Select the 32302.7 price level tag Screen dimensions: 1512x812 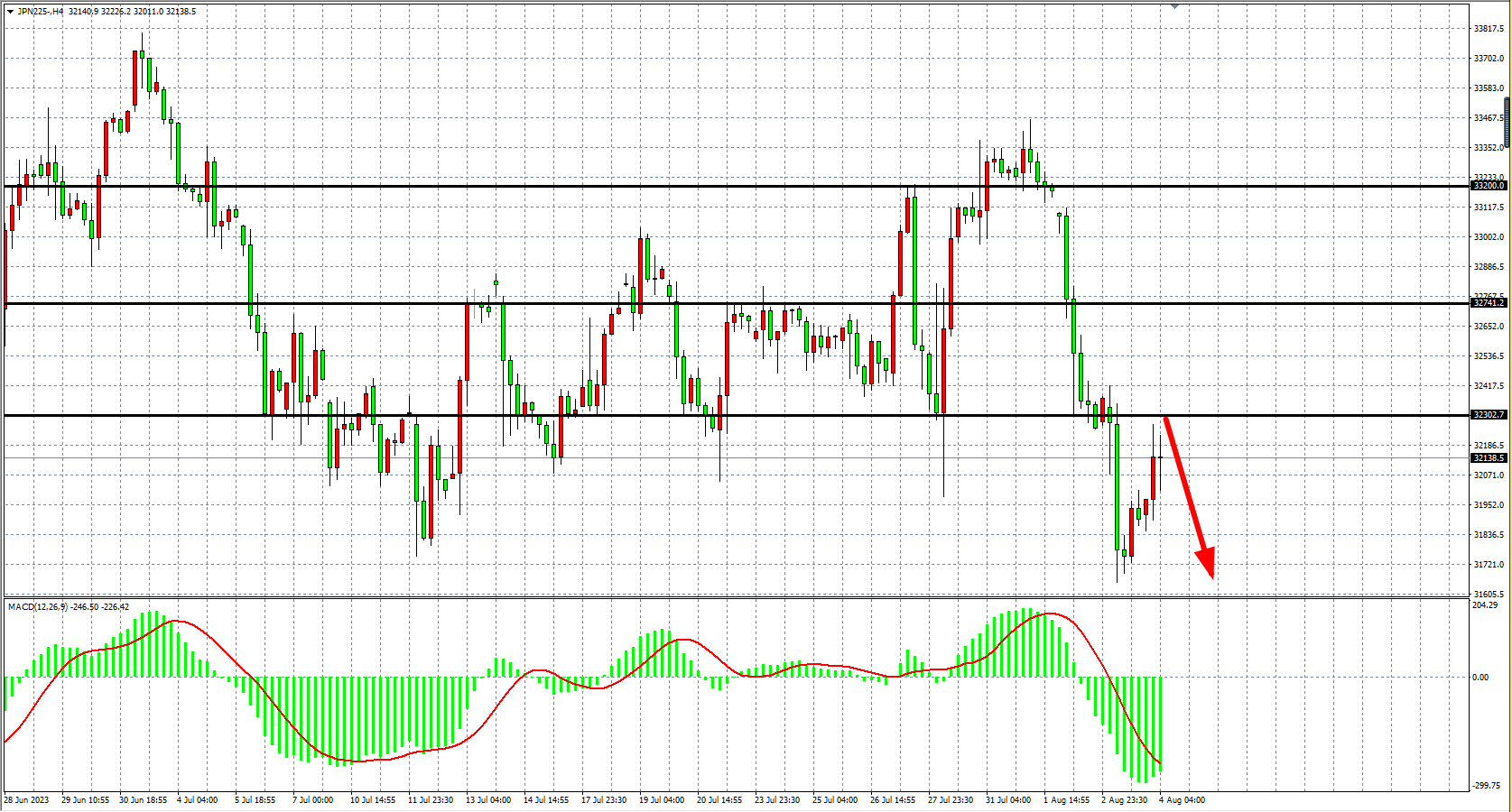pos(1489,415)
